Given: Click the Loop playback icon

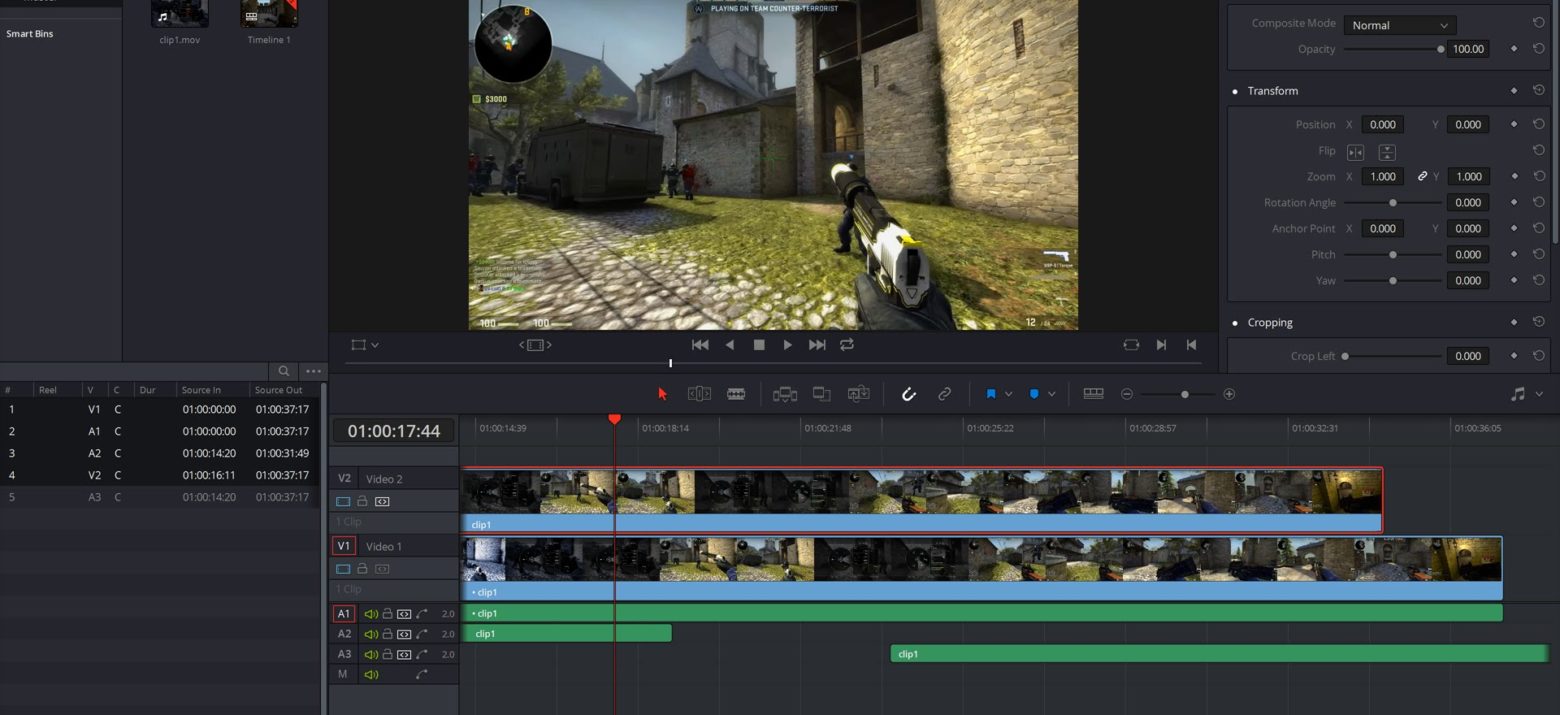Looking at the screenshot, I should [847, 344].
